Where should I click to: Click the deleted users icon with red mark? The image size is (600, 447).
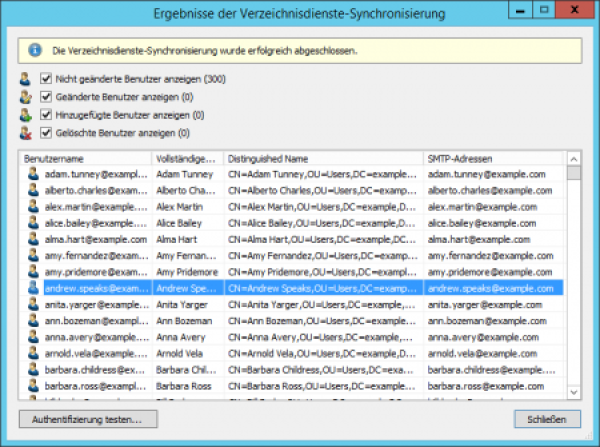pos(25,132)
